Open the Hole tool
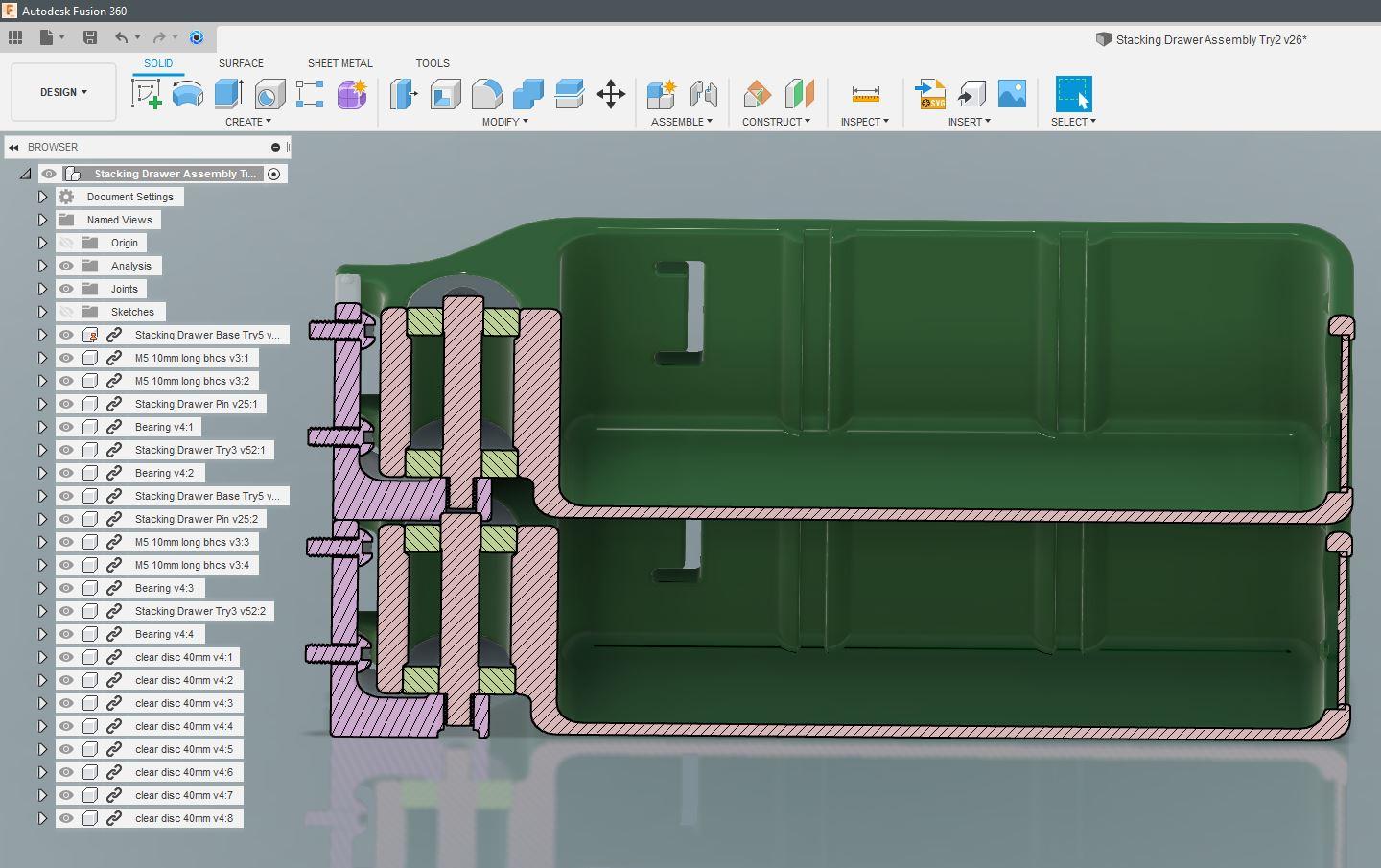This screenshot has width=1381, height=868. (x=269, y=93)
